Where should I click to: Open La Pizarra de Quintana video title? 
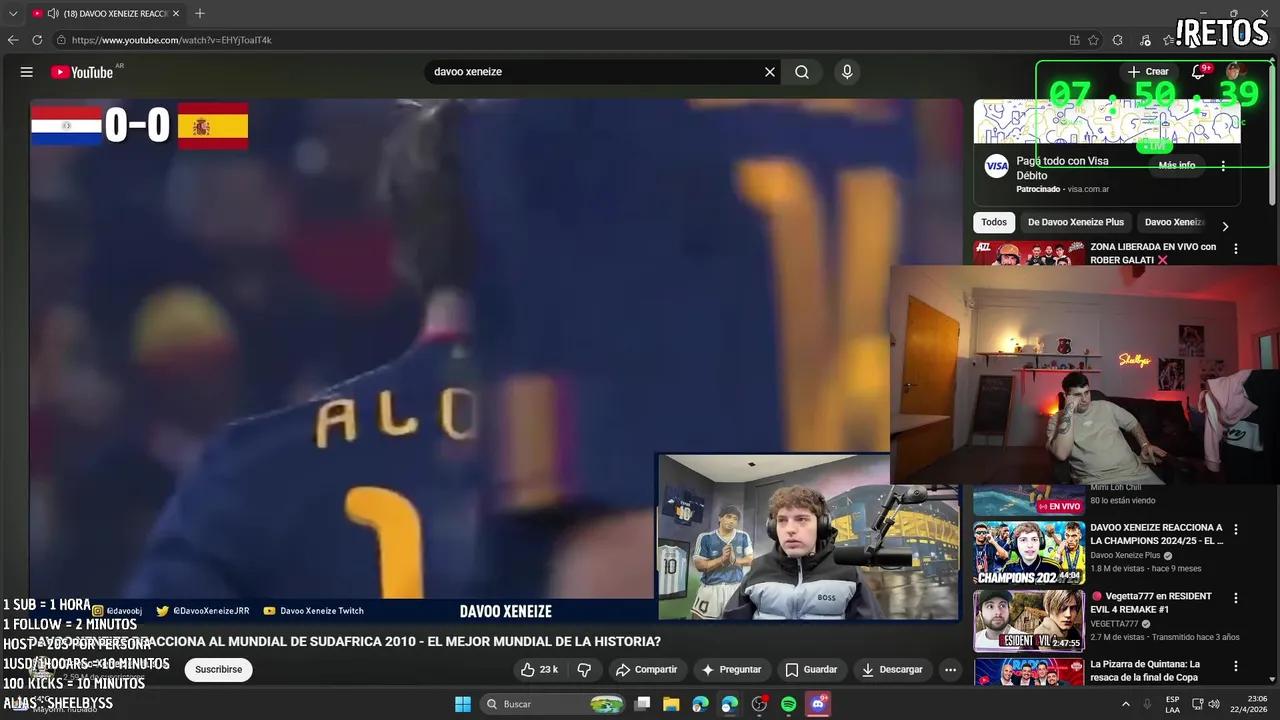click(x=1145, y=670)
